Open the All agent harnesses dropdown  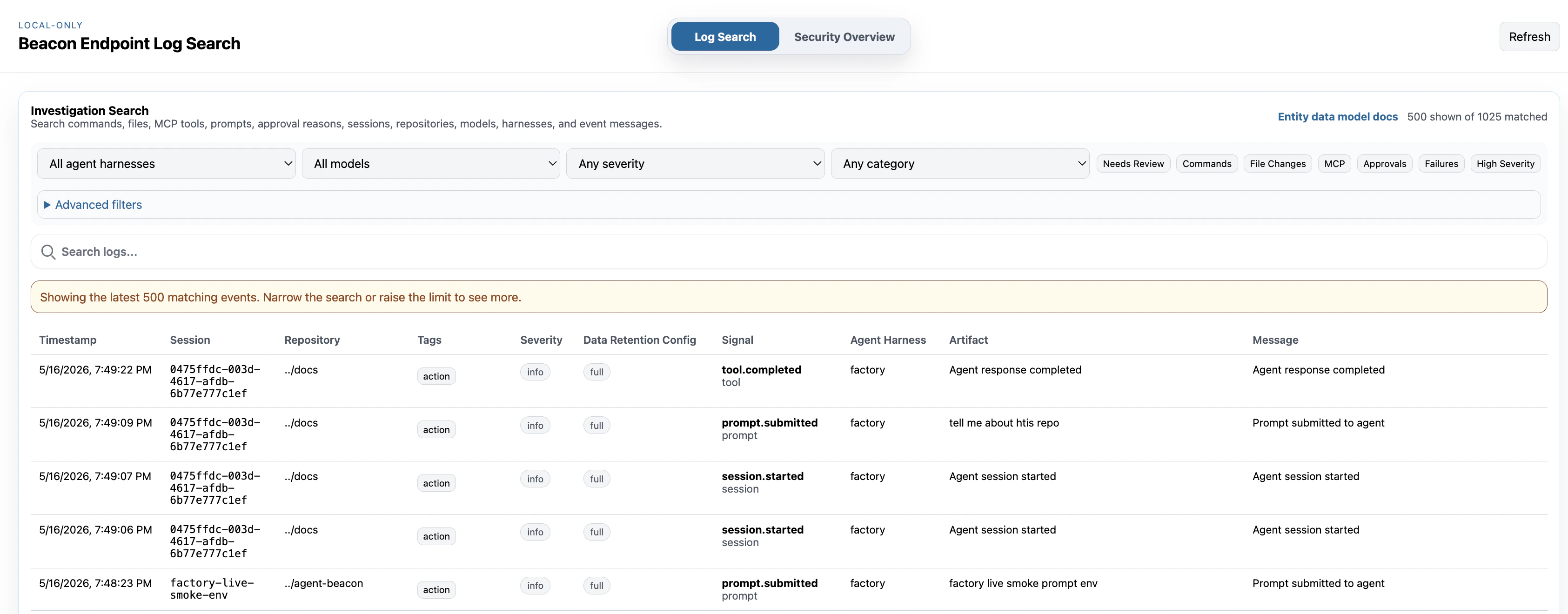pos(166,164)
